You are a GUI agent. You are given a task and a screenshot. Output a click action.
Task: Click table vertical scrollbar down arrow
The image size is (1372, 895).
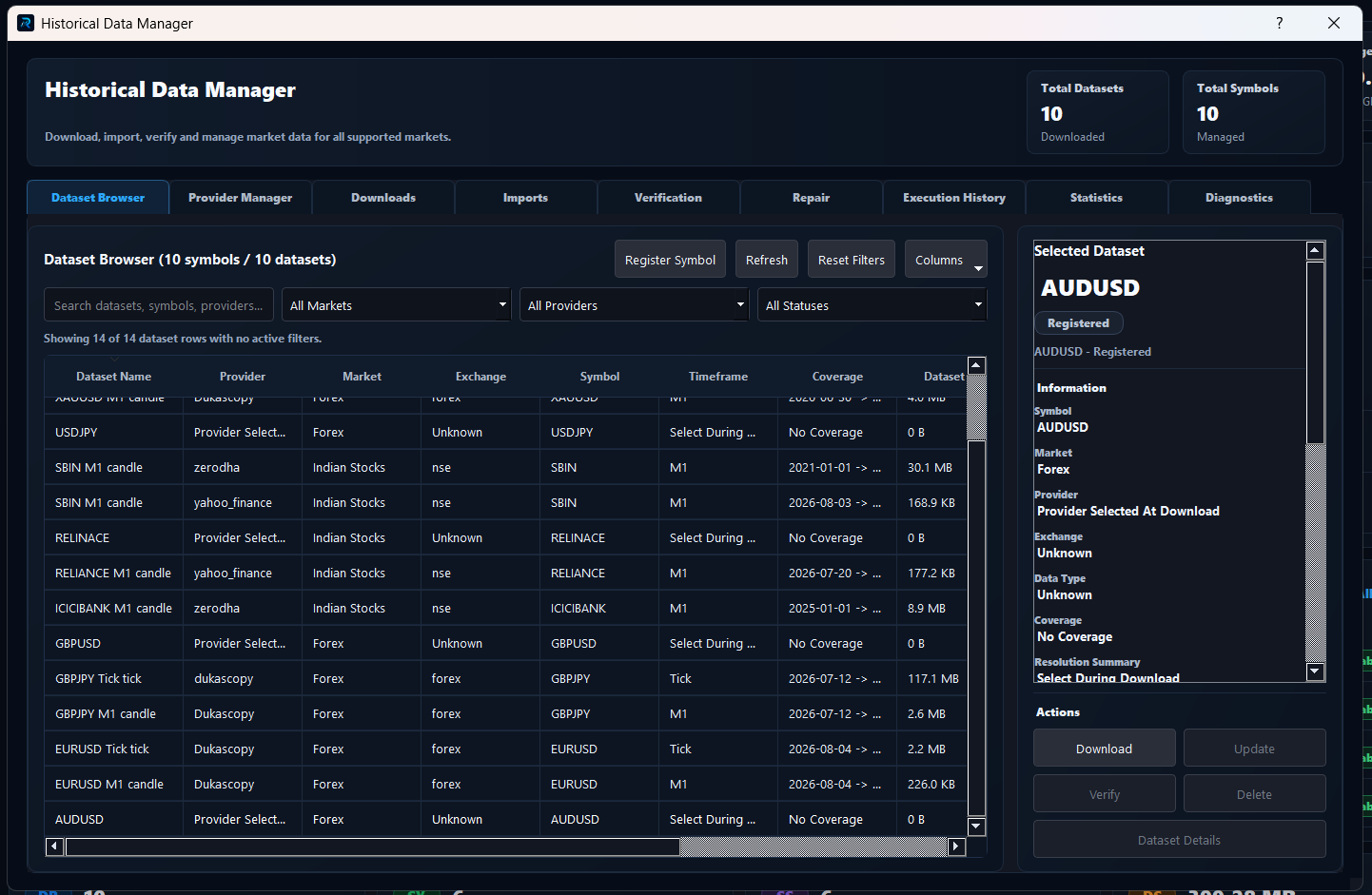[x=976, y=826]
